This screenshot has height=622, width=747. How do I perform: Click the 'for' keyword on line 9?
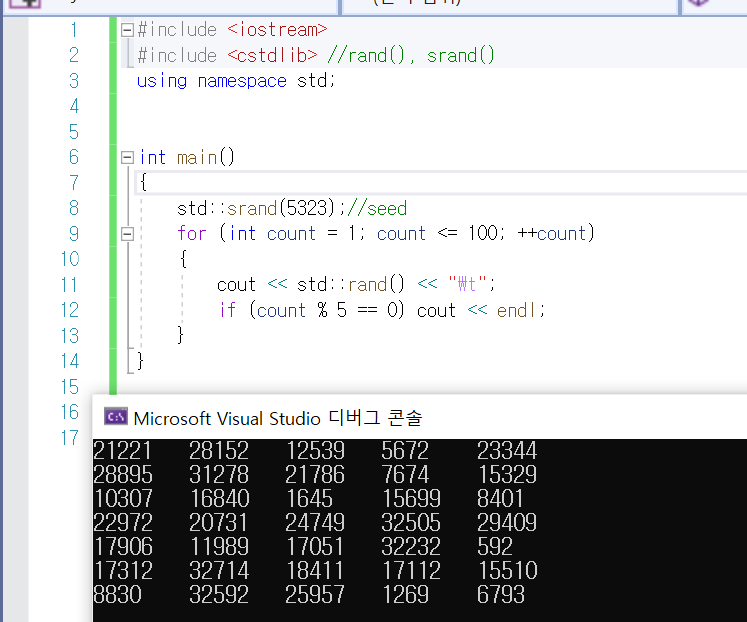(192, 233)
